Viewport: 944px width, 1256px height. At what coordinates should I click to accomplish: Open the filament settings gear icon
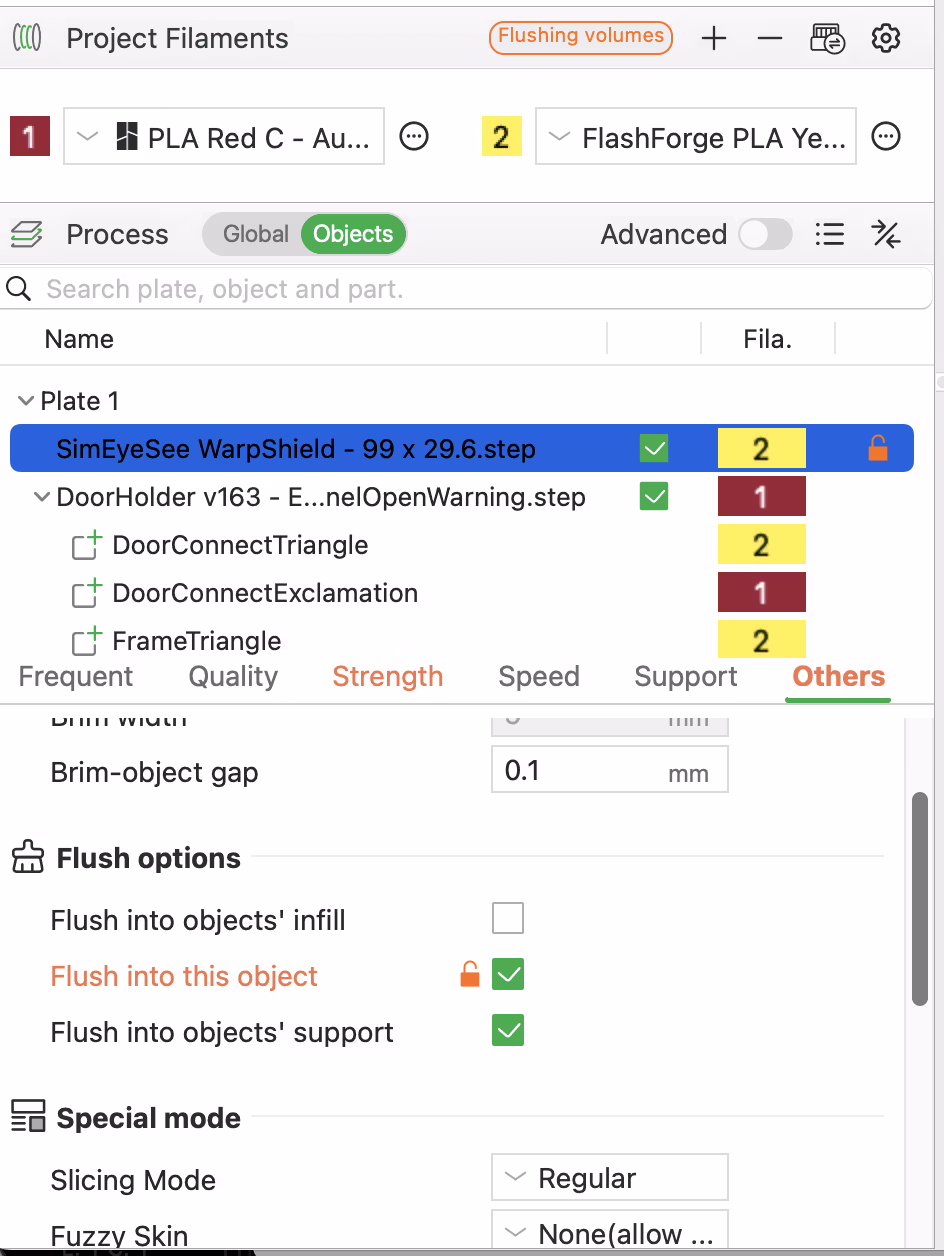[x=886, y=39]
